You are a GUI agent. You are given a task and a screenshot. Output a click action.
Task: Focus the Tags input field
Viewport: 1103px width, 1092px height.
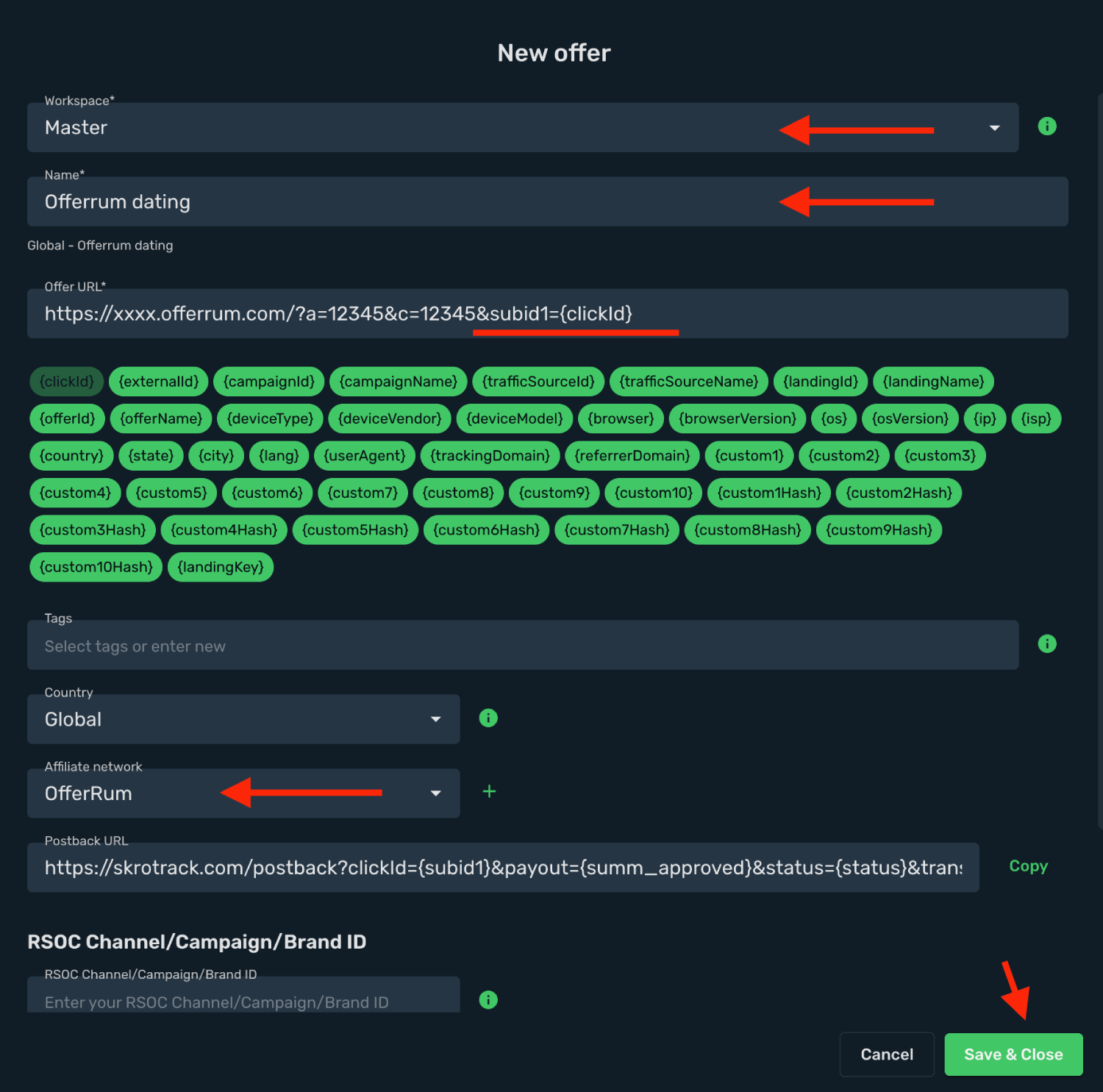pyautogui.click(x=523, y=646)
